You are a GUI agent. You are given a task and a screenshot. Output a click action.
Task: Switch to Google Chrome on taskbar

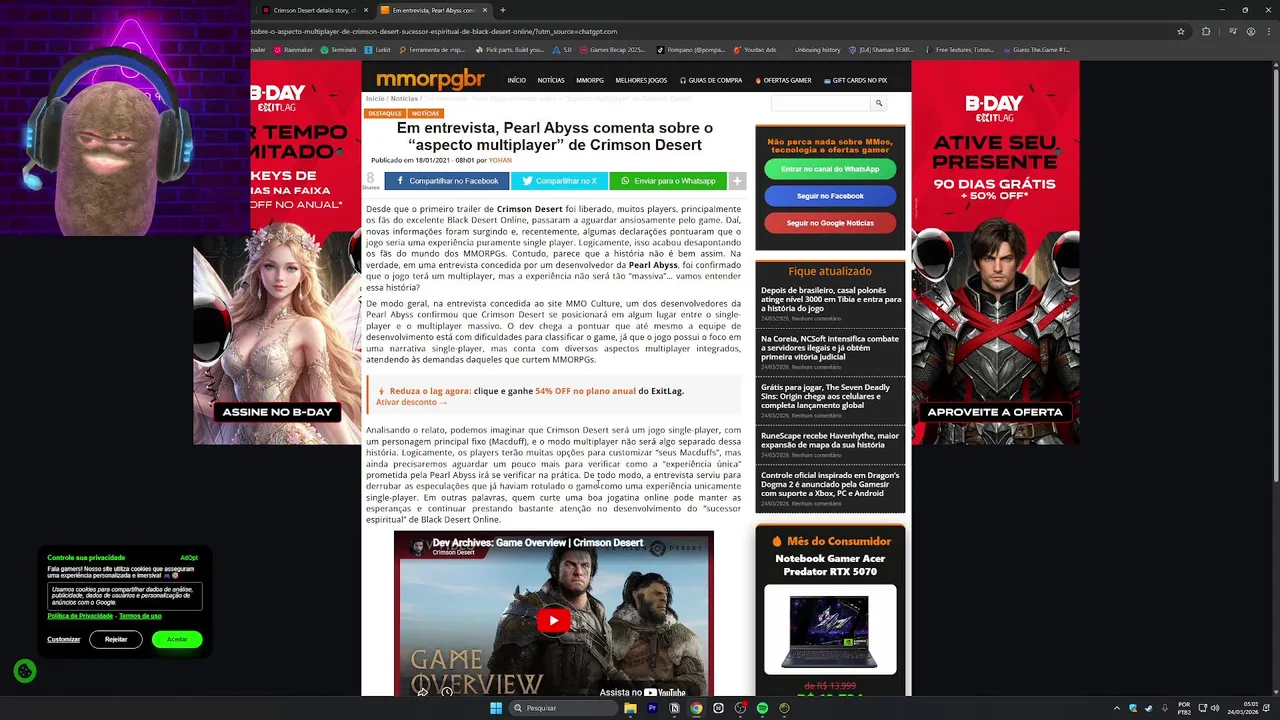pyautogui.click(x=696, y=708)
